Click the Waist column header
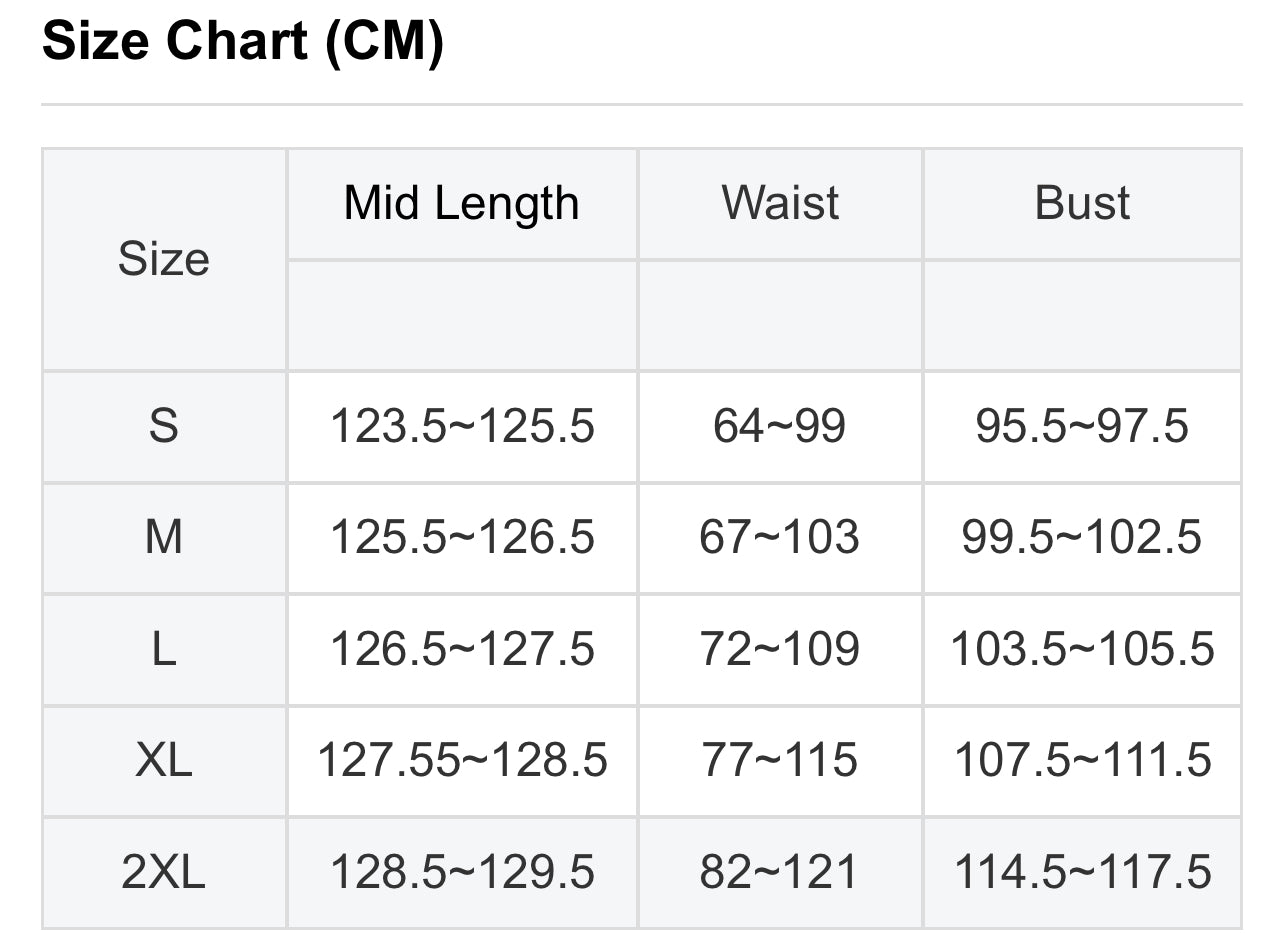 click(x=780, y=203)
